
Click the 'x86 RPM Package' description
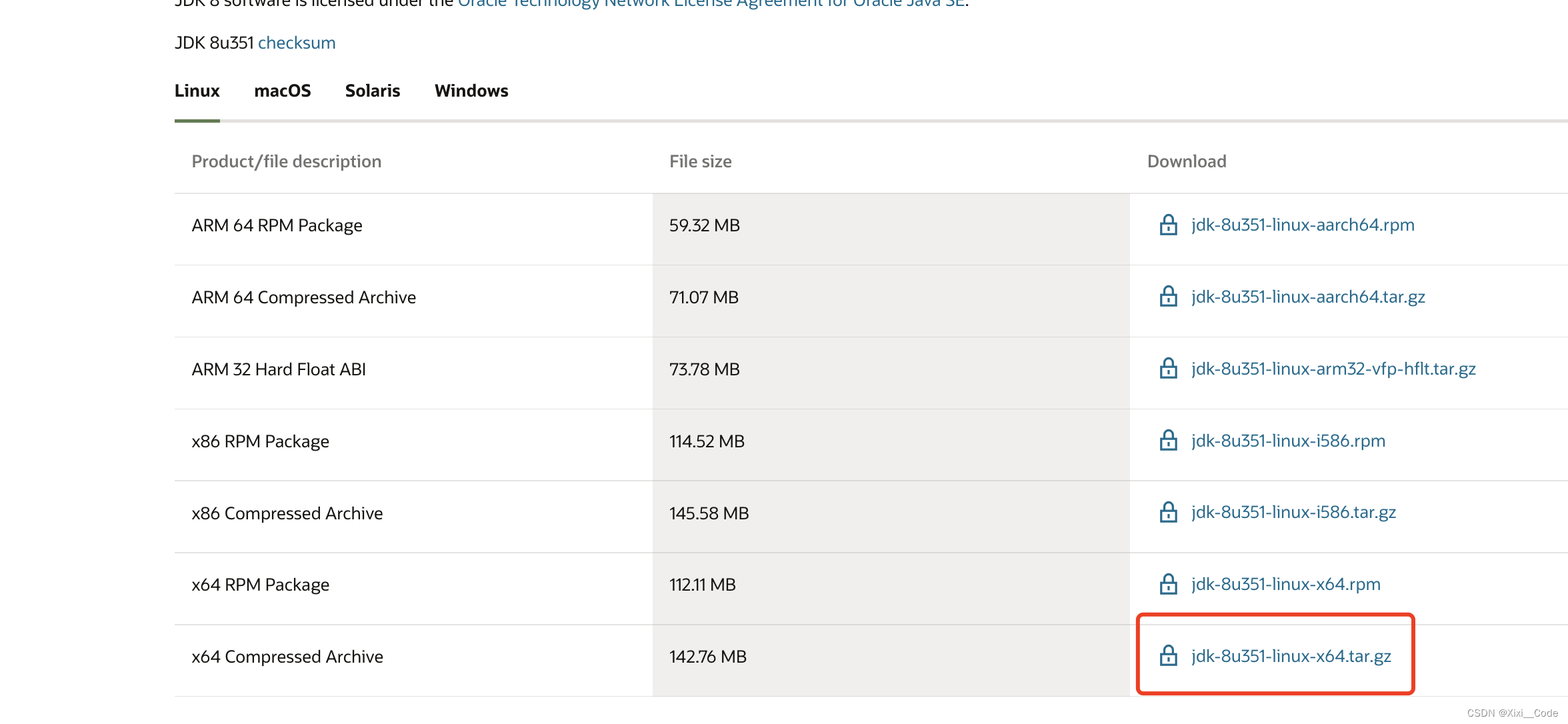[260, 441]
